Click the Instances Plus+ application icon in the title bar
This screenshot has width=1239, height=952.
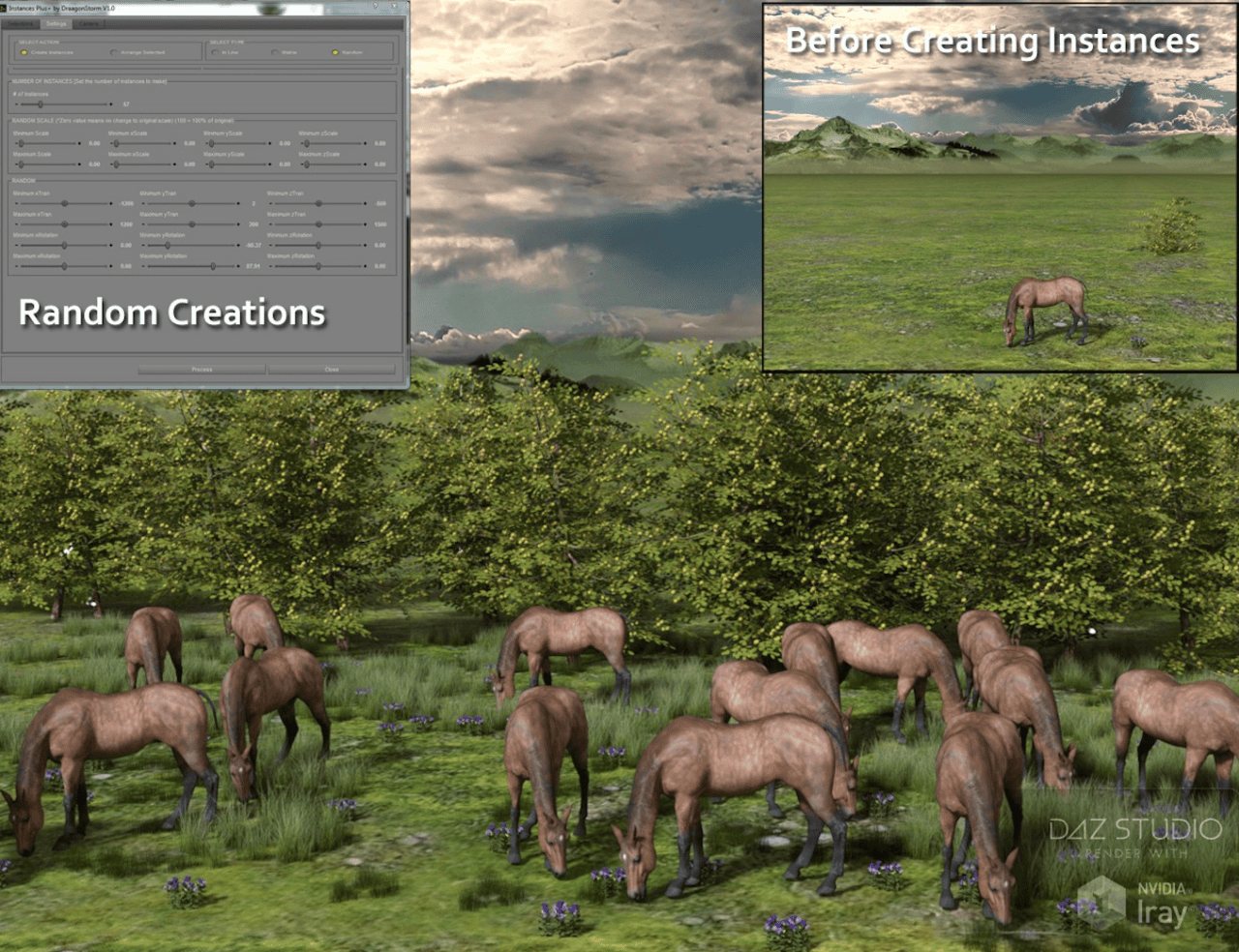5,6
